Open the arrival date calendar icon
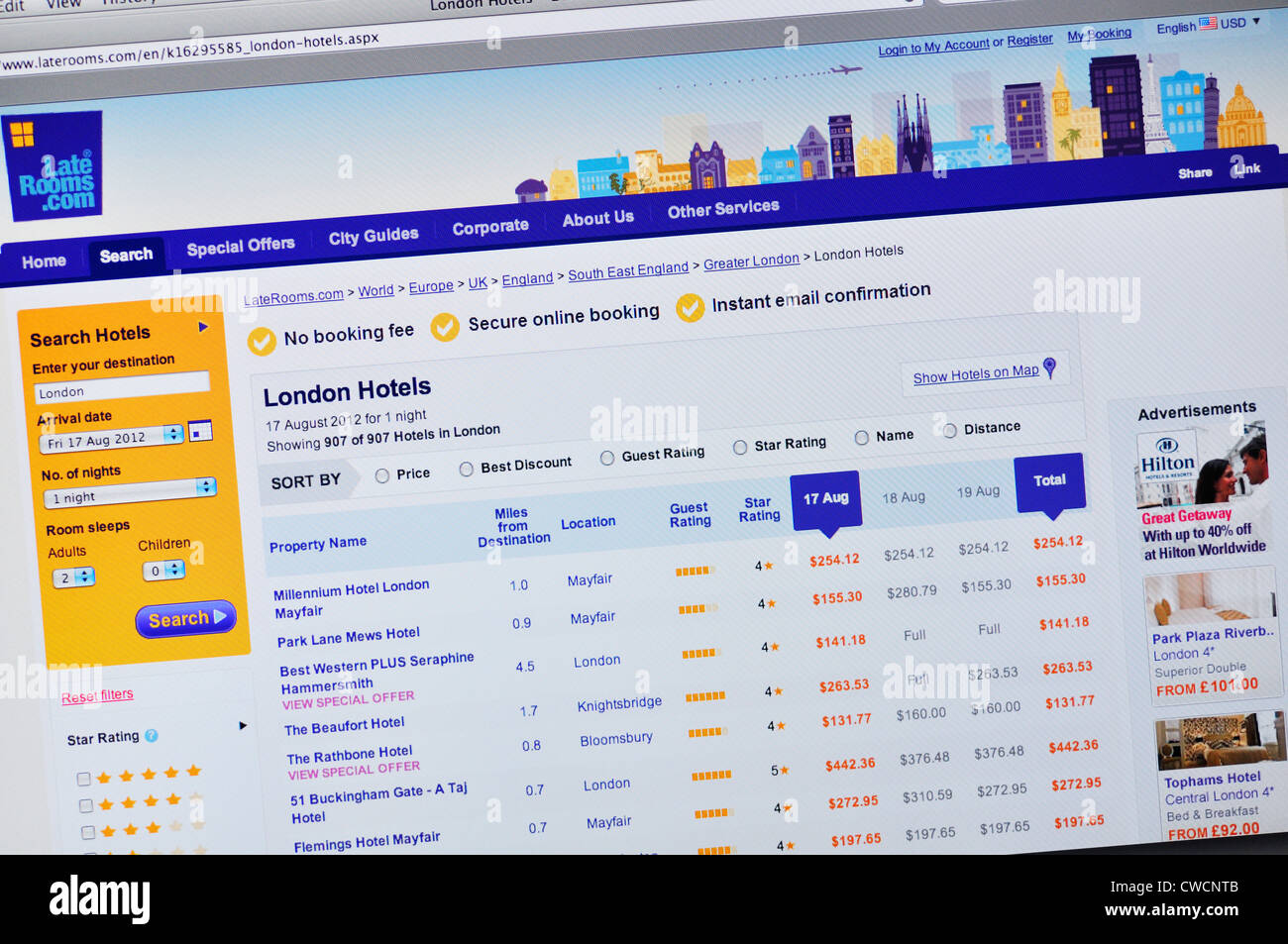Image resolution: width=1288 pixels, height=944 pixels. tap(200, 431)
